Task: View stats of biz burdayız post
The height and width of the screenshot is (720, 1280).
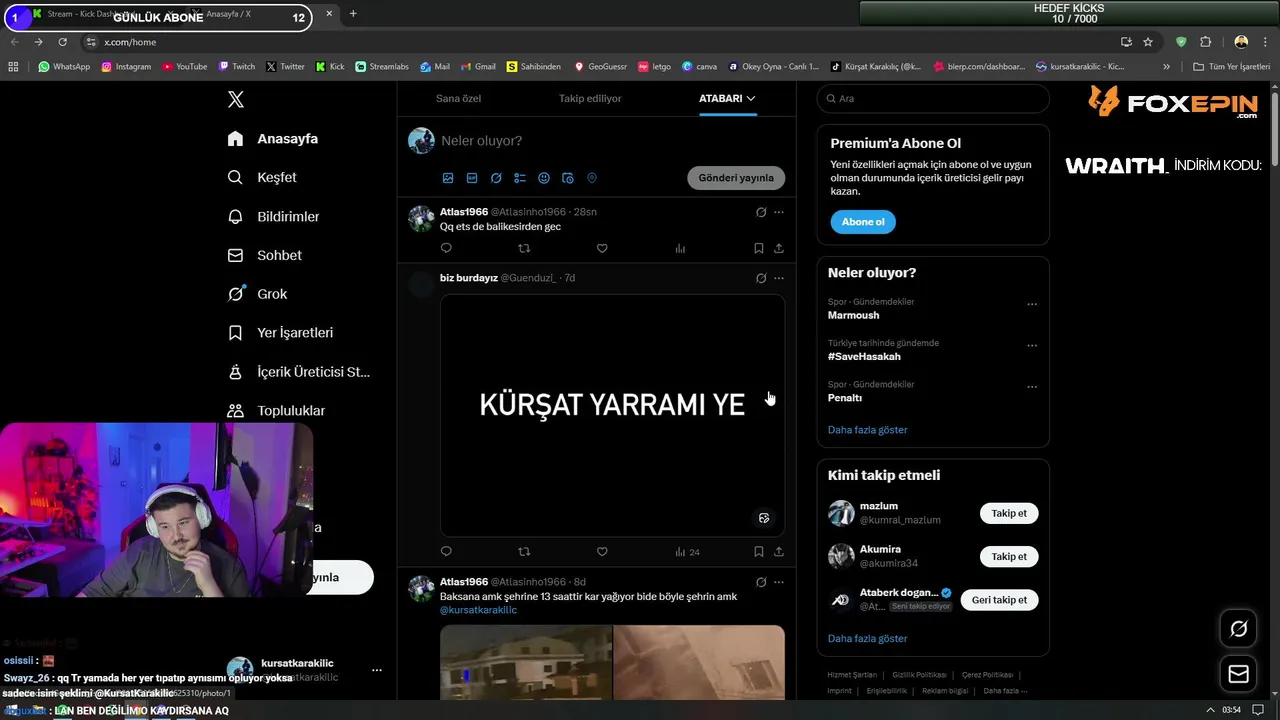Action: [x=687, y=551]
